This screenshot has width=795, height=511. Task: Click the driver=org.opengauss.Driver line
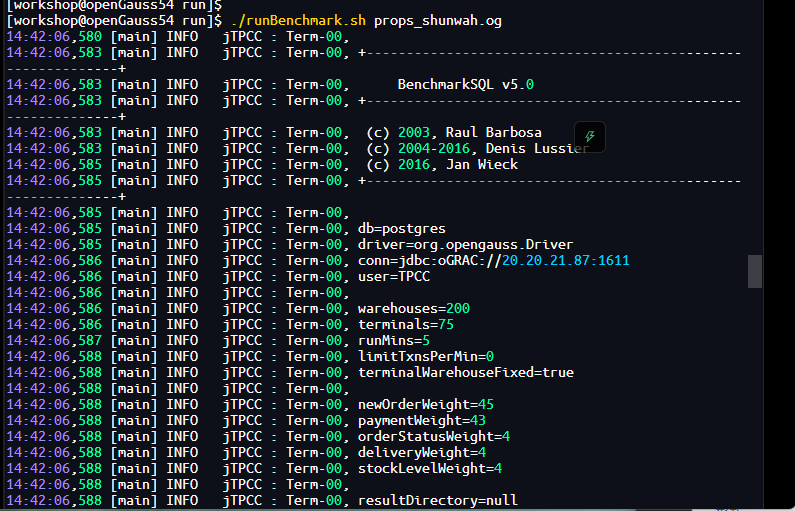(x=465, y=244)
